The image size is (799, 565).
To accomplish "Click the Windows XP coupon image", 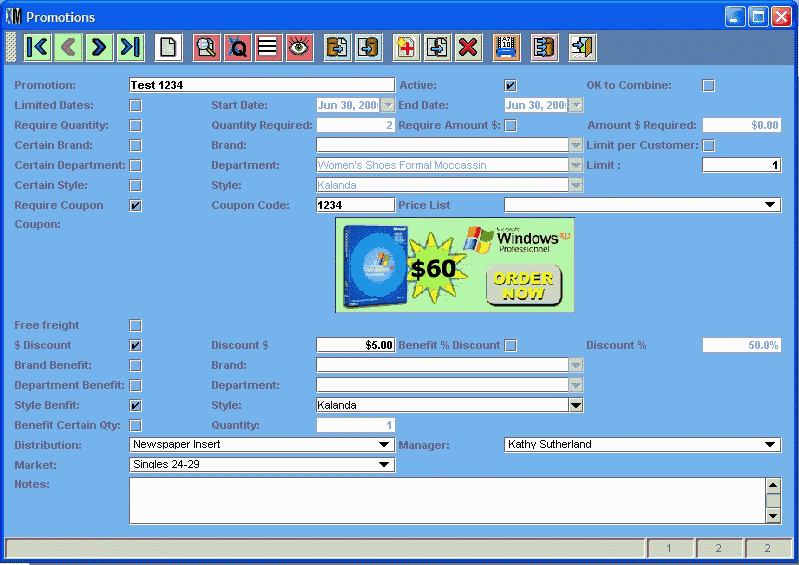I will pos(455,265).
